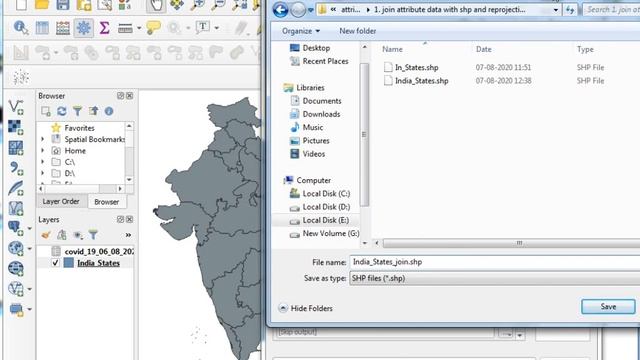Switch to the Layer Order tab

click(61, 202)
